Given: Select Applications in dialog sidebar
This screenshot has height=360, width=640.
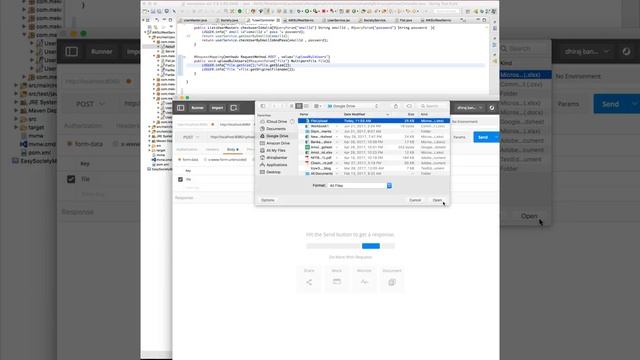Looking at the screenshot, I should 276,165.
